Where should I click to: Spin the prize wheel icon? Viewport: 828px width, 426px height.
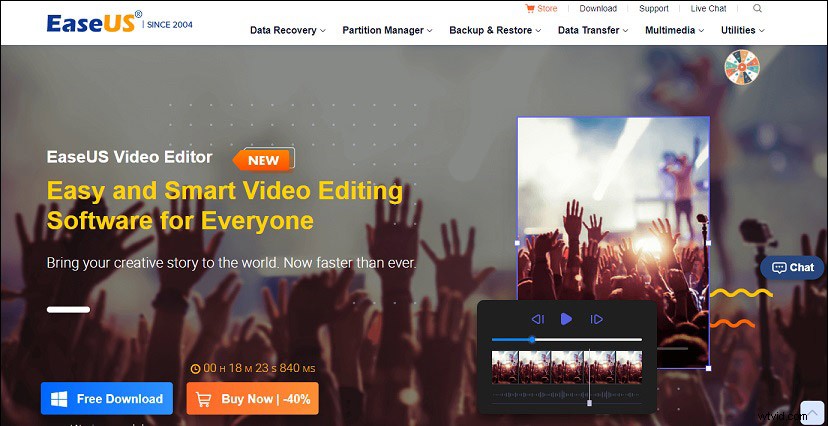tap(742, 68)
